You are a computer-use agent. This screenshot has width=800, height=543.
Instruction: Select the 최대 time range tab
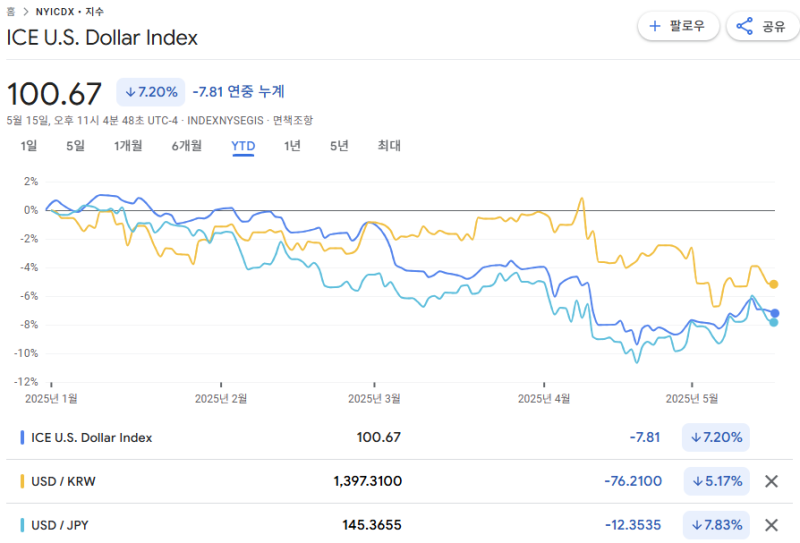click(x=389, y=145)
